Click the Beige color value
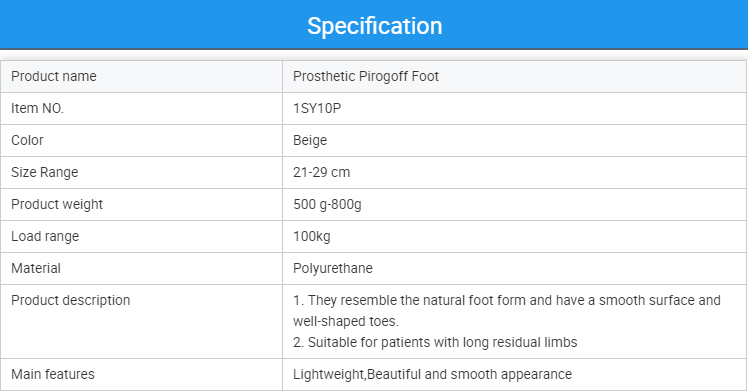The height and width of the screenshot is (391, 748). point(310,141)
